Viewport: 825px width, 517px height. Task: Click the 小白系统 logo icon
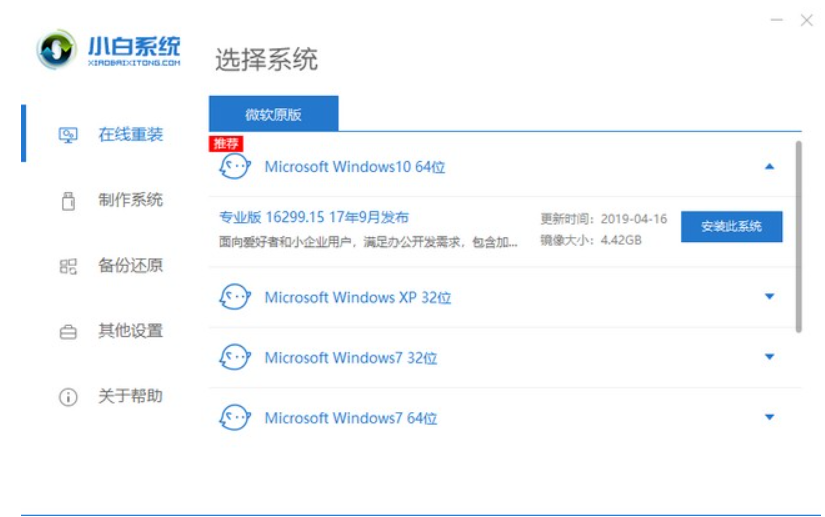(56, 49)
